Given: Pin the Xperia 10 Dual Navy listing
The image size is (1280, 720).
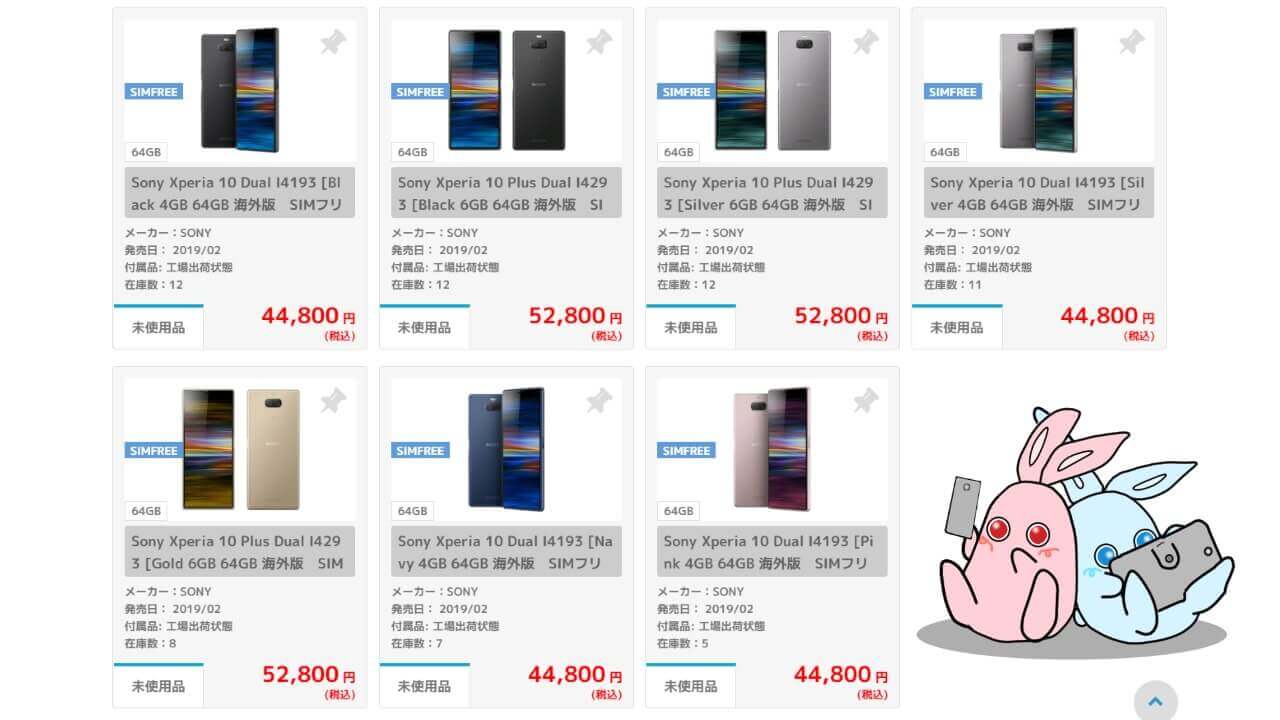Looking at the screenshot, I should [599, 401].
